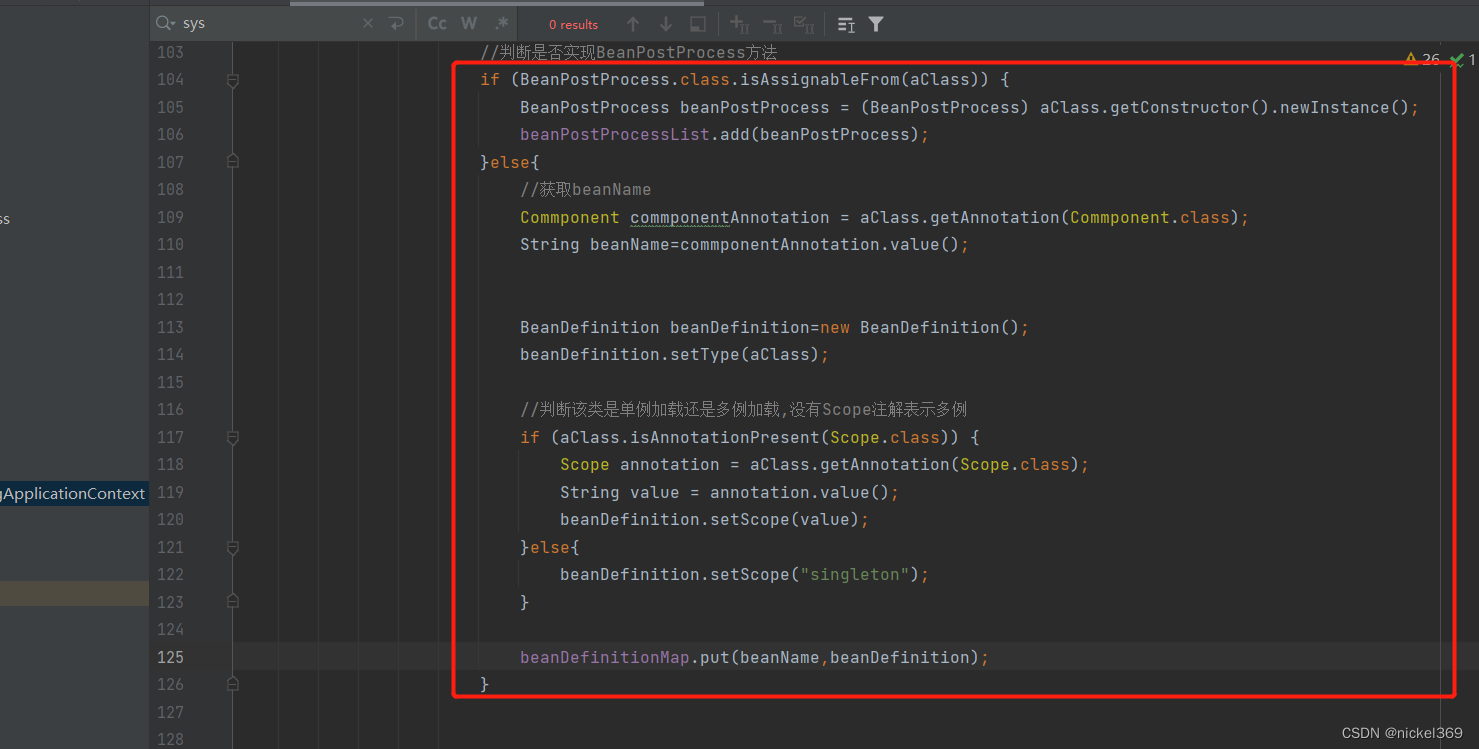Click 'beanDefinitionMap' on line 125
This screenshot has height=749, width=1479.
coord(605,657)
